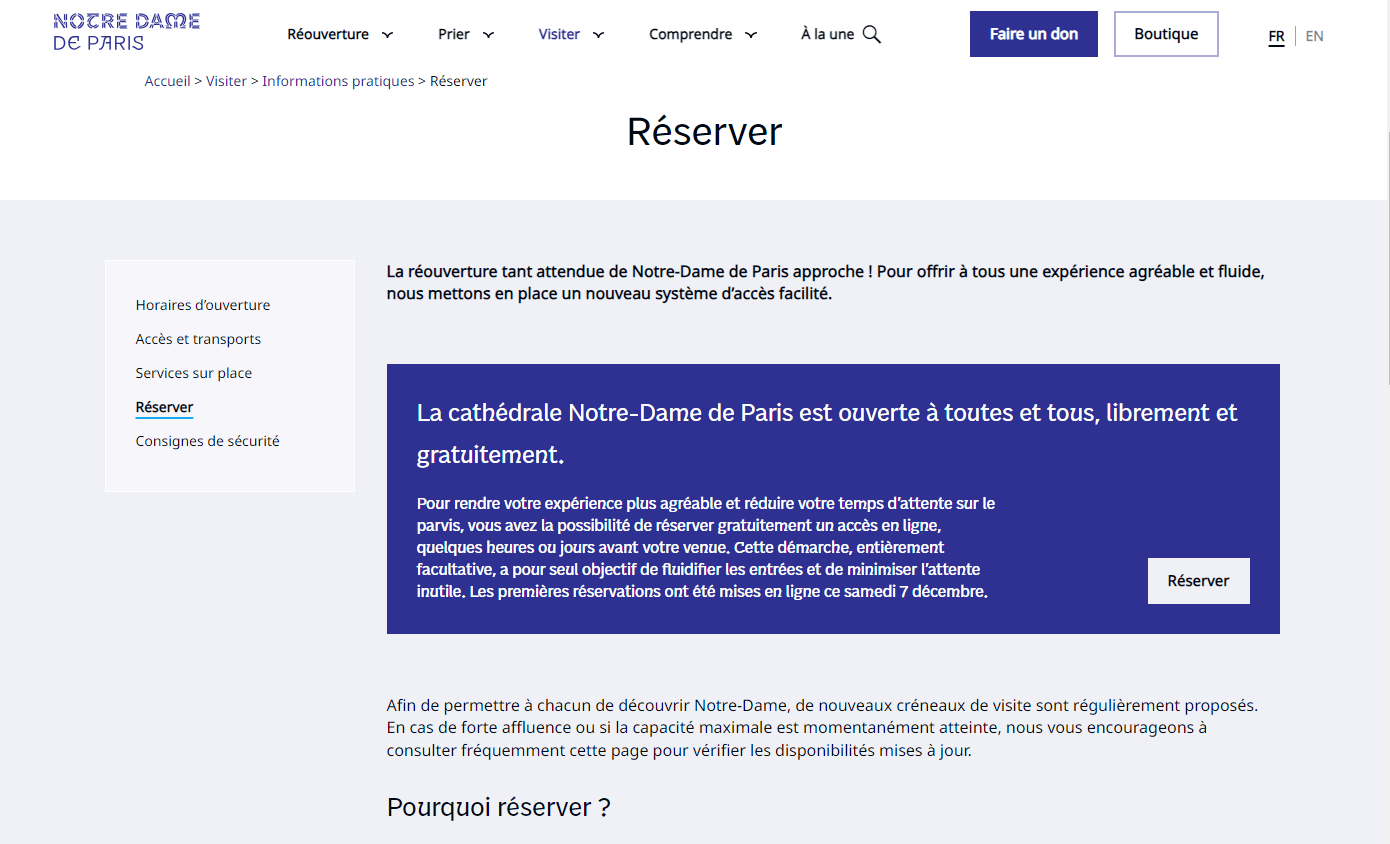This screenshot has height=844, width=1390.
Task: Select FR language option
Action: [1276, 36]
